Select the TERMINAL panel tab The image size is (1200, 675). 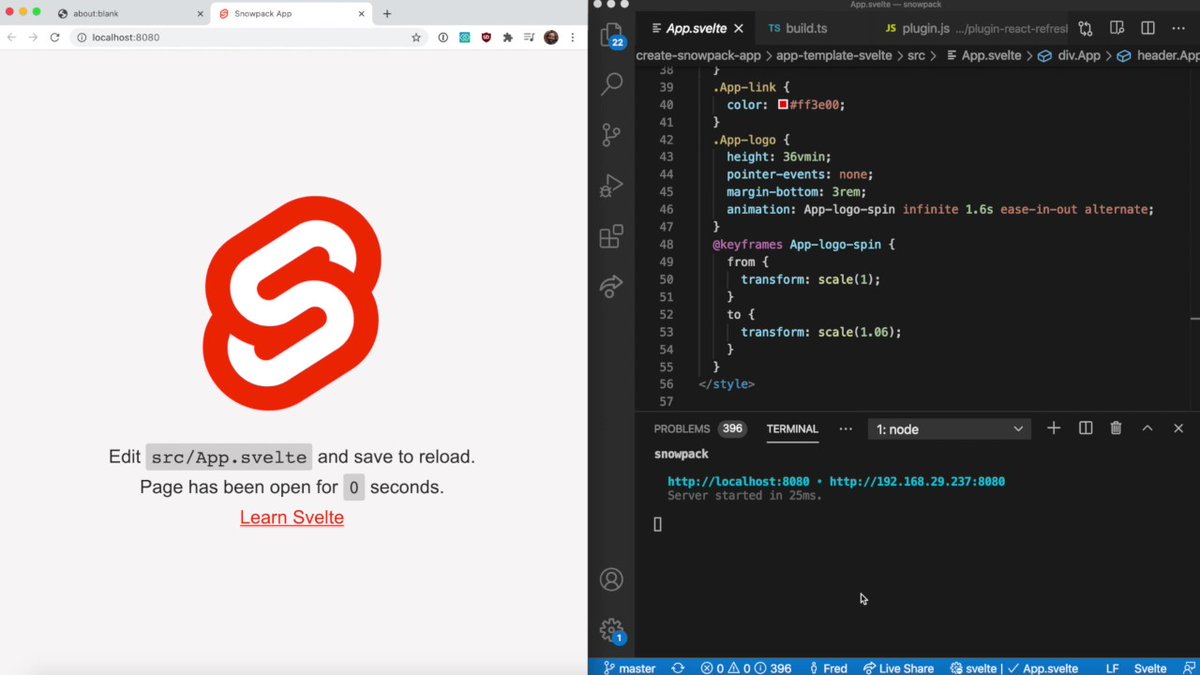click(792, 428)
